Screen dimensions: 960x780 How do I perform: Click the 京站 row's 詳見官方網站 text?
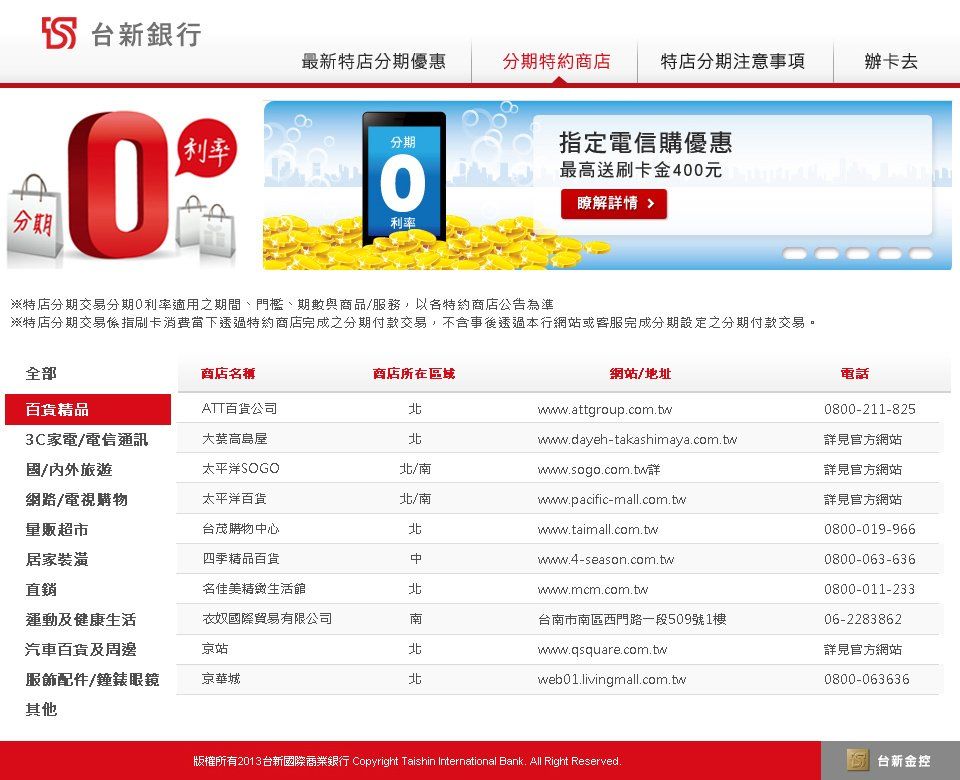[863, 650]
